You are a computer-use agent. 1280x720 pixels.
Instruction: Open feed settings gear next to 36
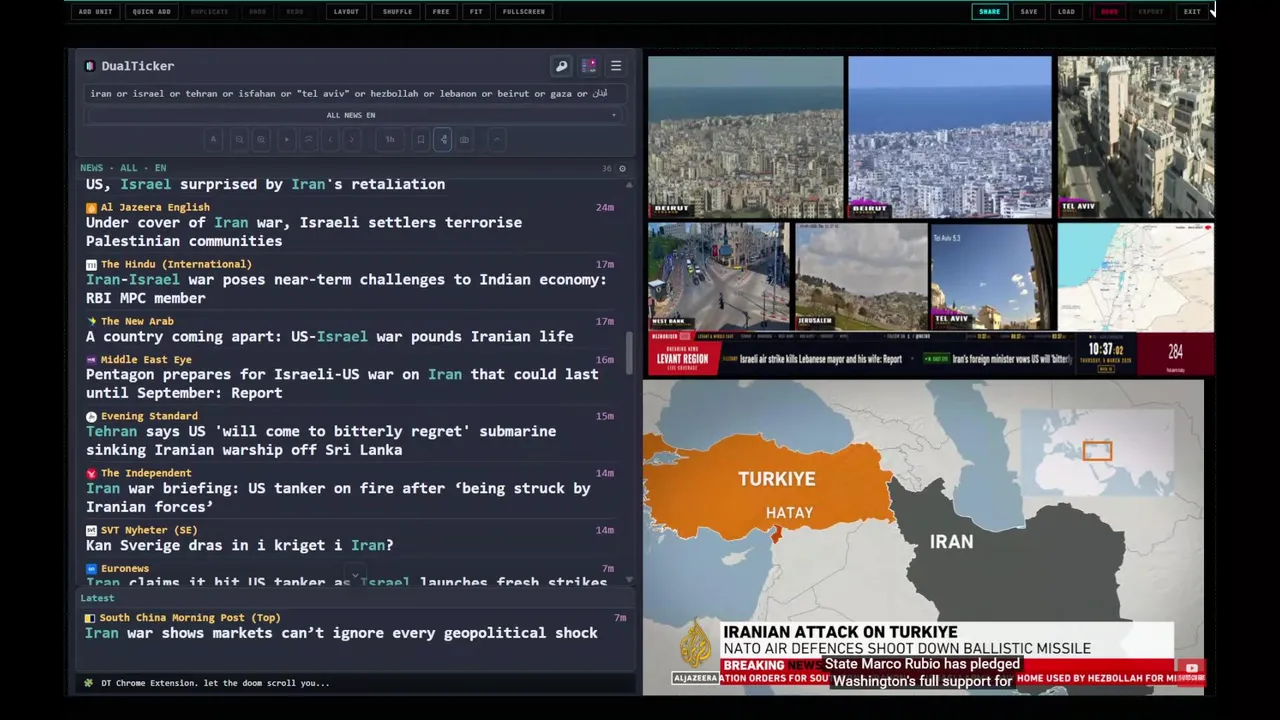(622, 168)
